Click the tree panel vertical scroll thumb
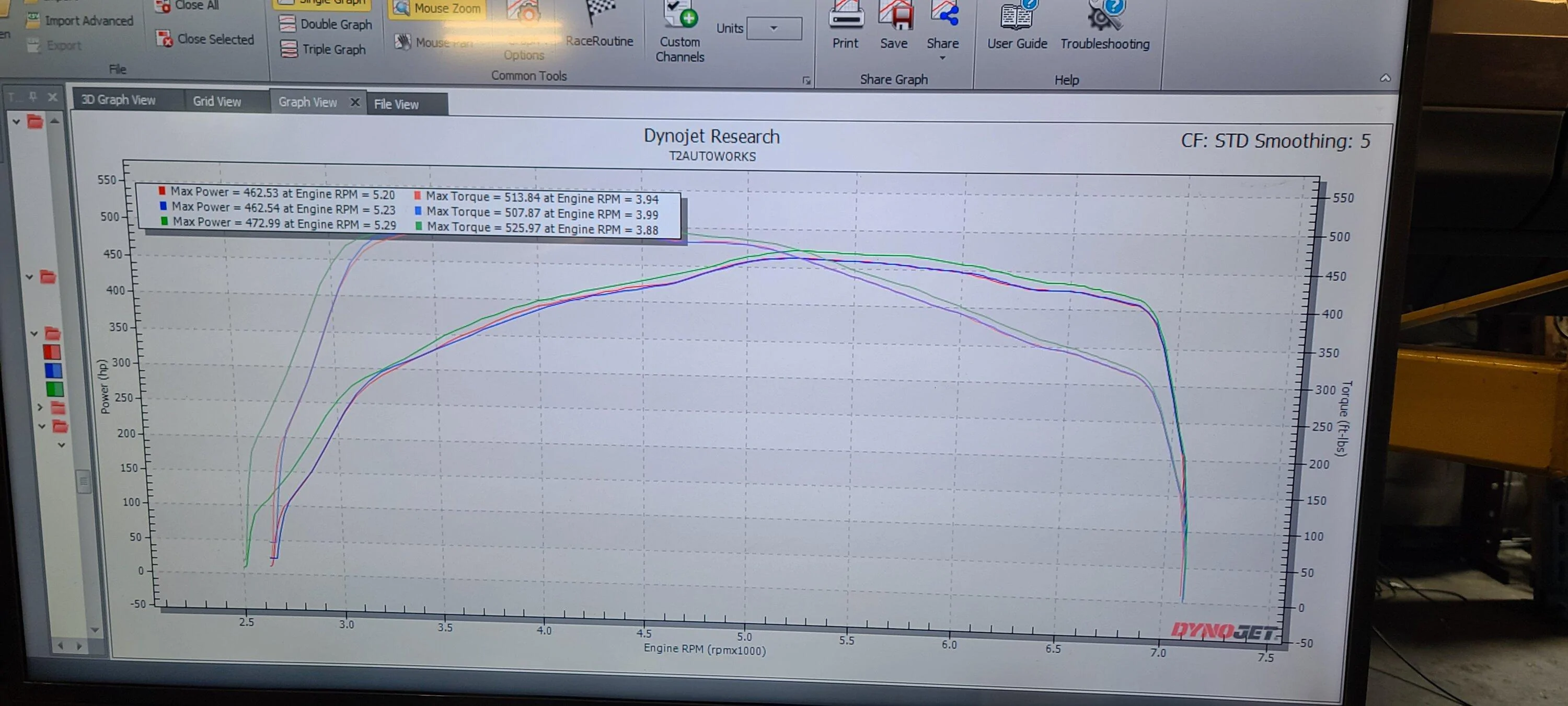This screenshot has height=706, width=1568. point(84,481)
